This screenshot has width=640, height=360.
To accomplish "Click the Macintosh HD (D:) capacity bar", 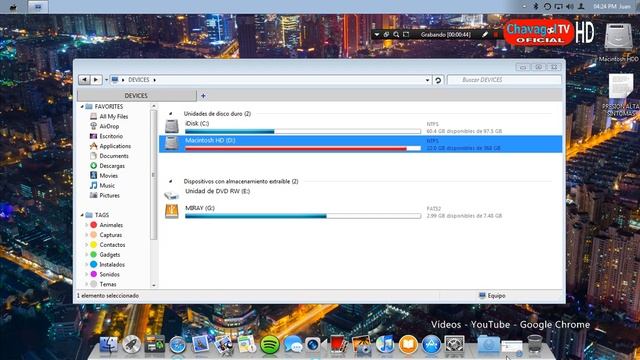I will pos(303,149).
